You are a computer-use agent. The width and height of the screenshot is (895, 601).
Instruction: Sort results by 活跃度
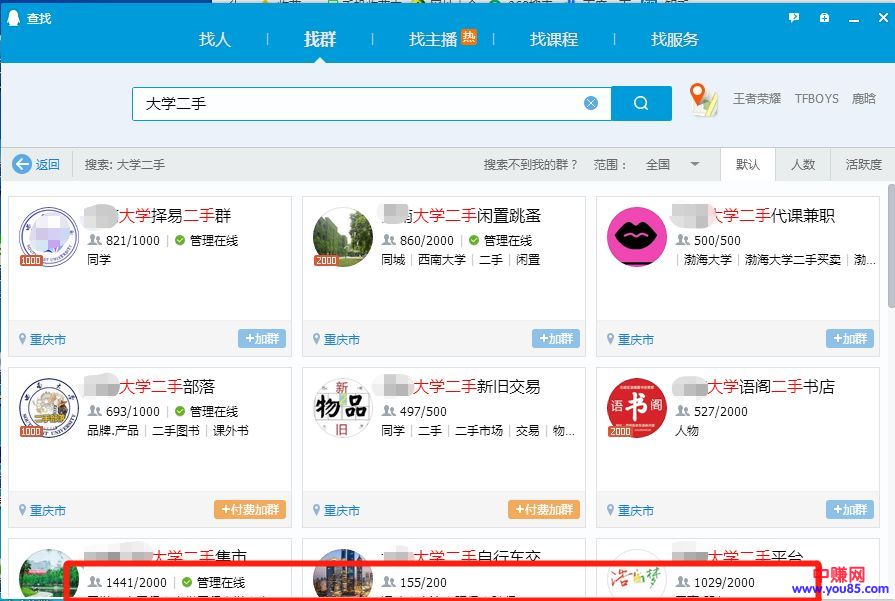(x=863, y=165)
